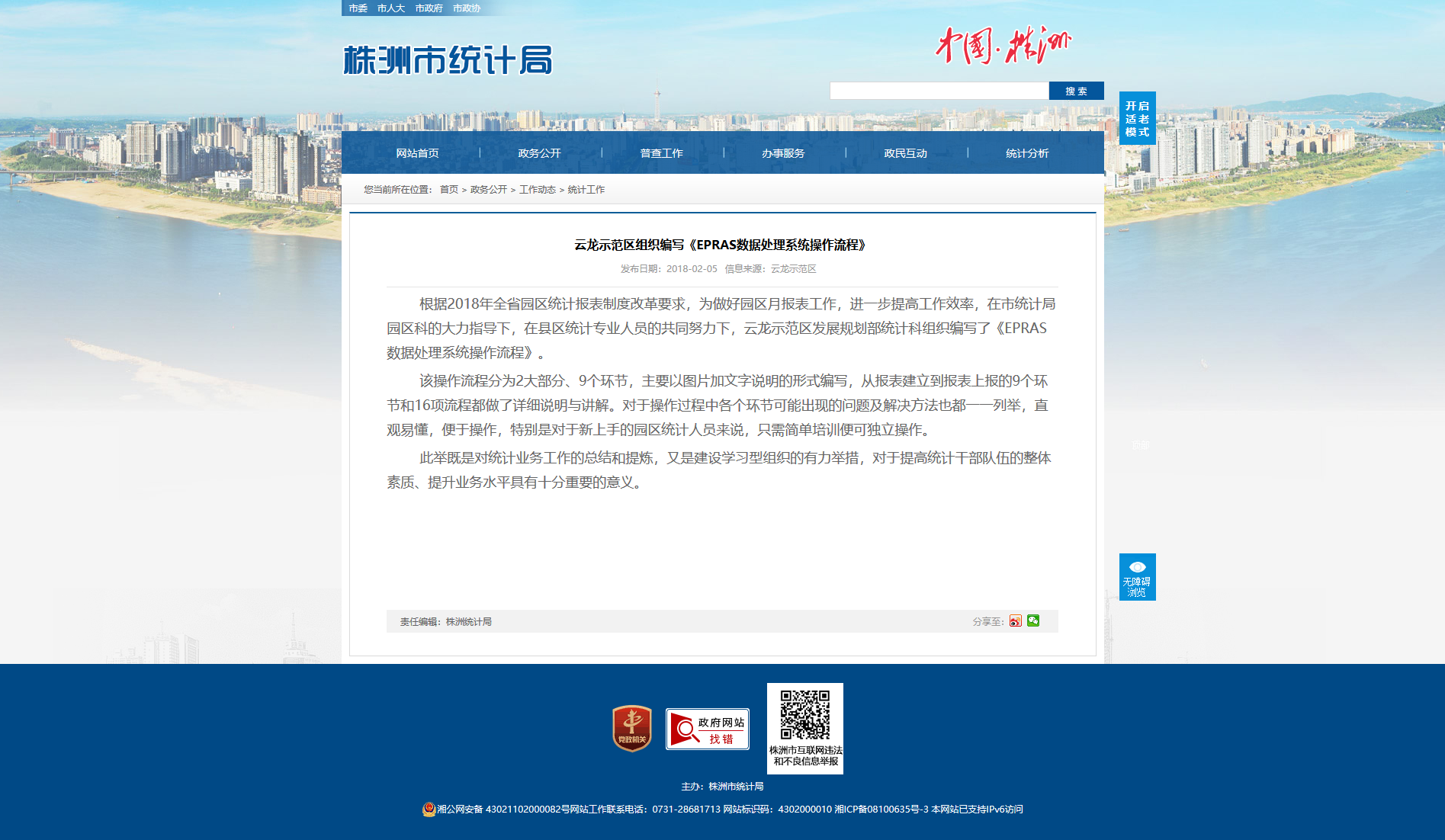Click into the search text field
This screenshot has height=840, width=1445.
(x=939, y=91)
